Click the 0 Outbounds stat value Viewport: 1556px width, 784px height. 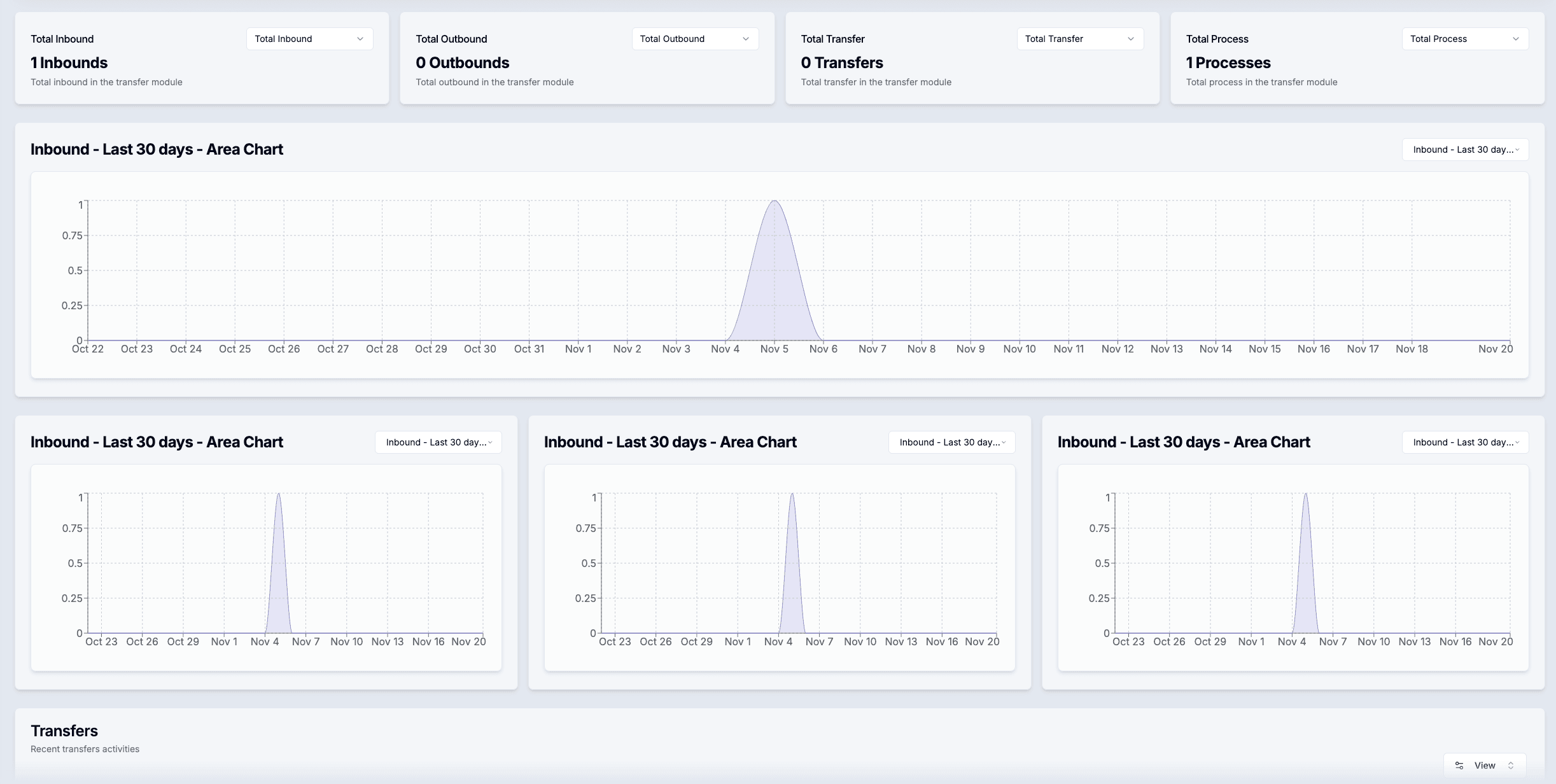[462, 62]
